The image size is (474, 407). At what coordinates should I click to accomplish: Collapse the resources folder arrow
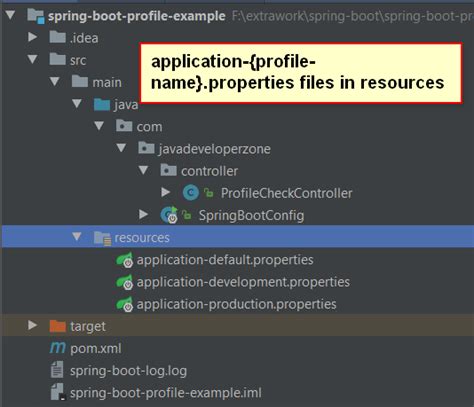click(x=77, y=237)
